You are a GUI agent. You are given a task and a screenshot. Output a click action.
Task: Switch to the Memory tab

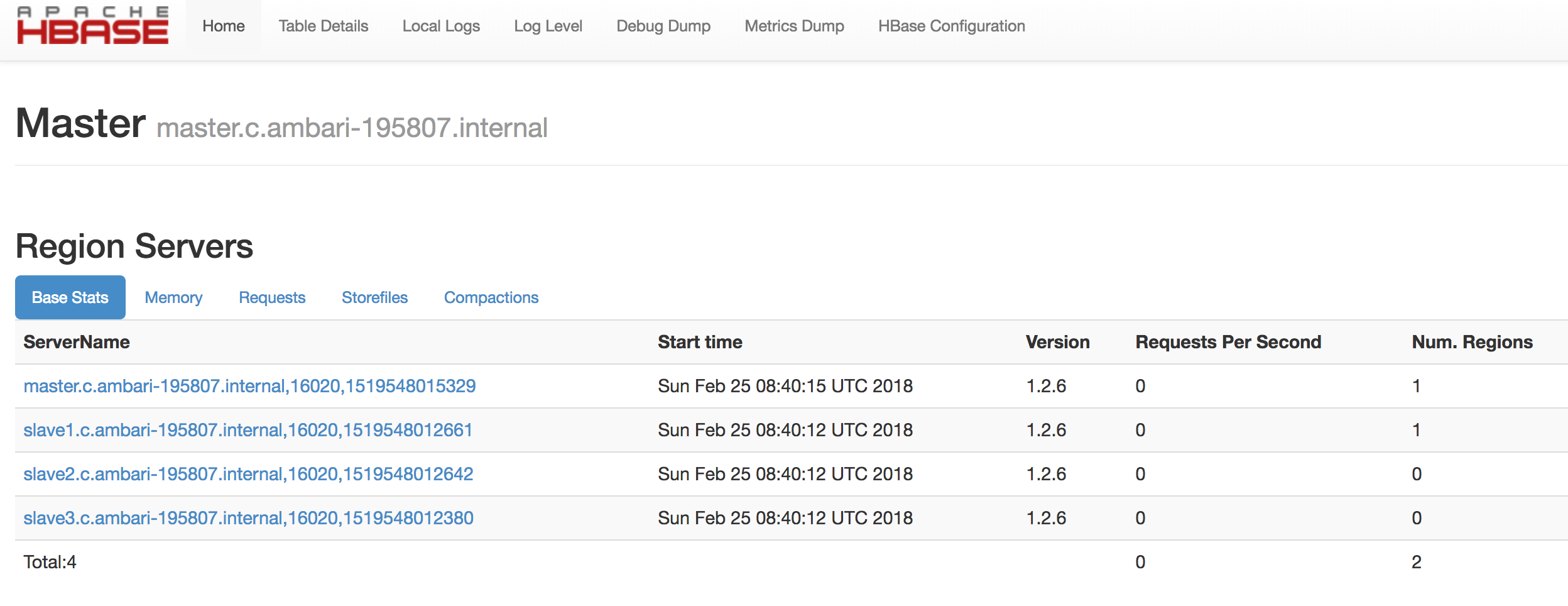point(173,297)
